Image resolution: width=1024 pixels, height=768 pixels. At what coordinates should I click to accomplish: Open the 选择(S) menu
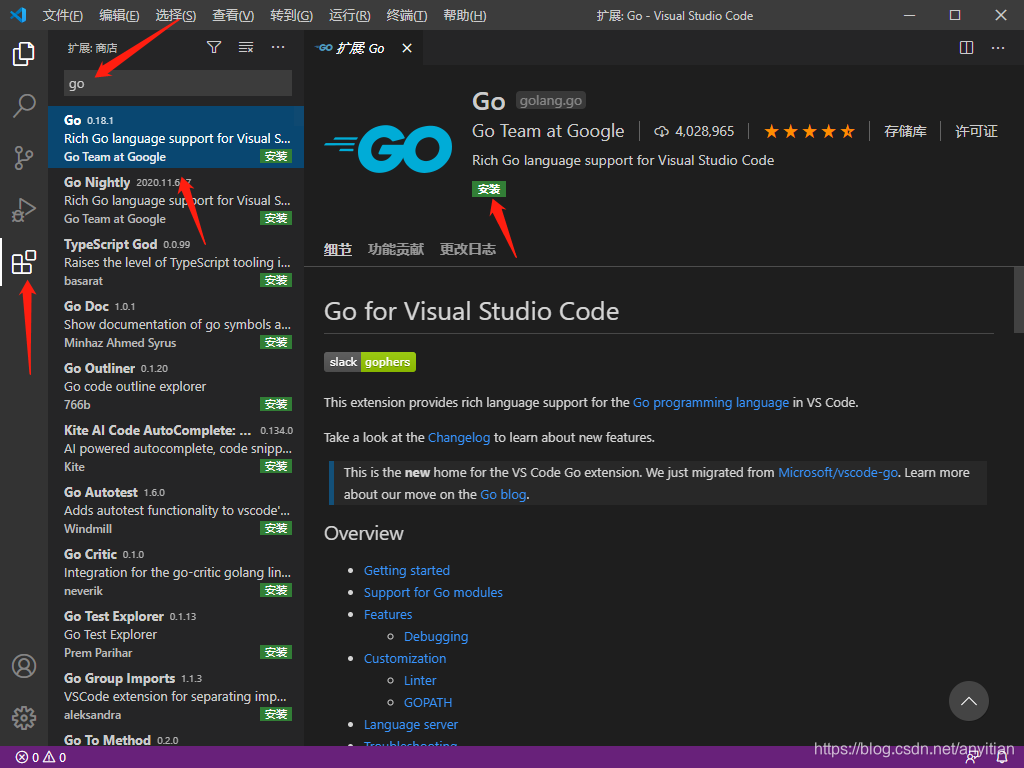click(x=176, y=16)
